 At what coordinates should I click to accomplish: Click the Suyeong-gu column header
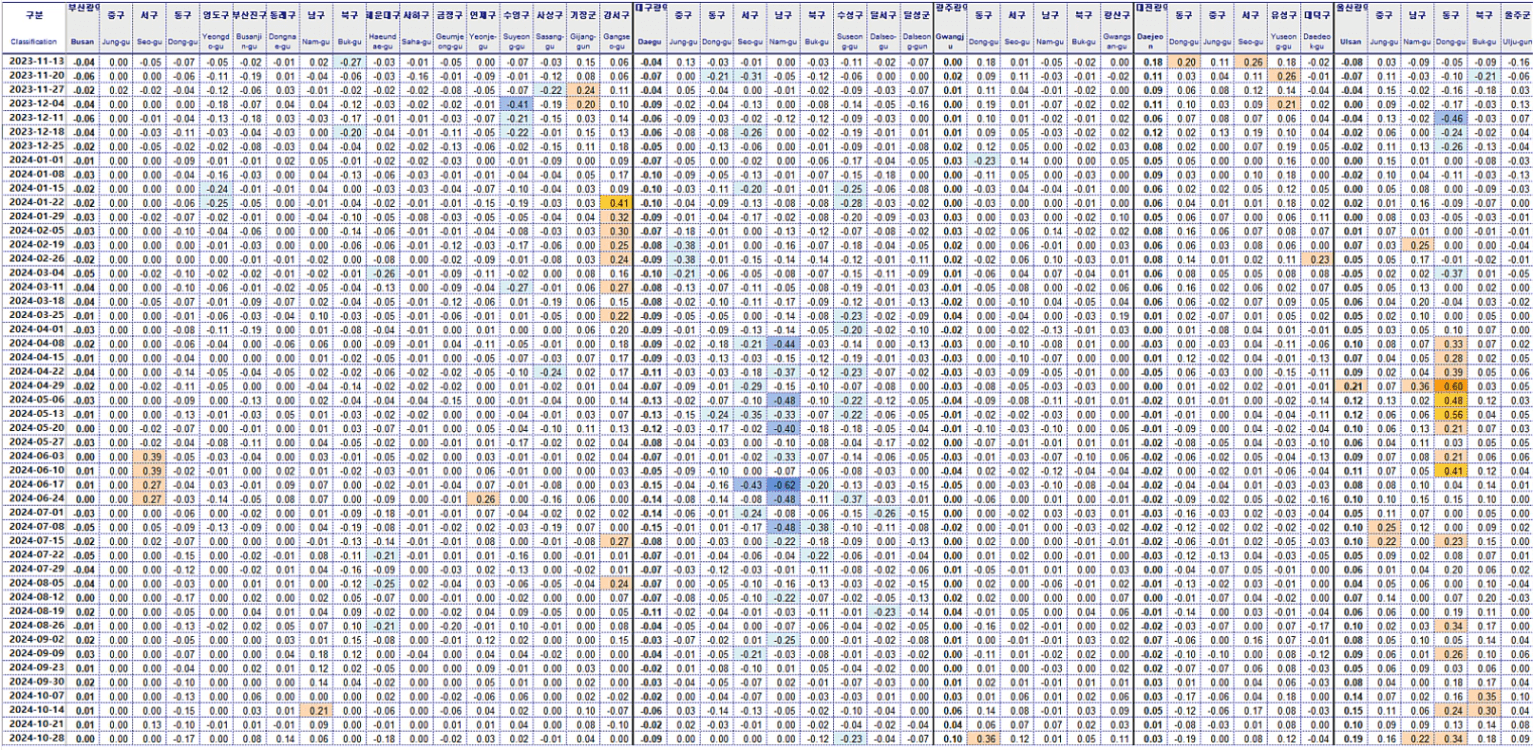point(518,42)
